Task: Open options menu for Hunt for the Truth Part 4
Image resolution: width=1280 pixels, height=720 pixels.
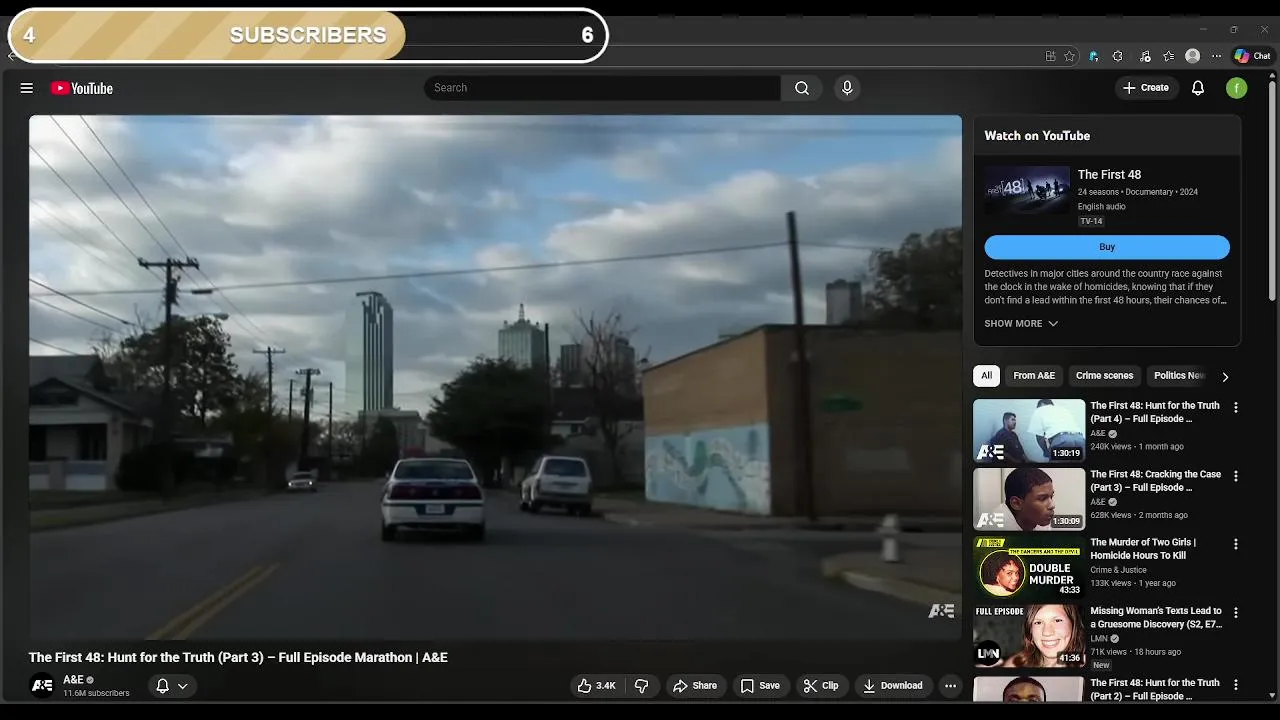Action: 1236,408
